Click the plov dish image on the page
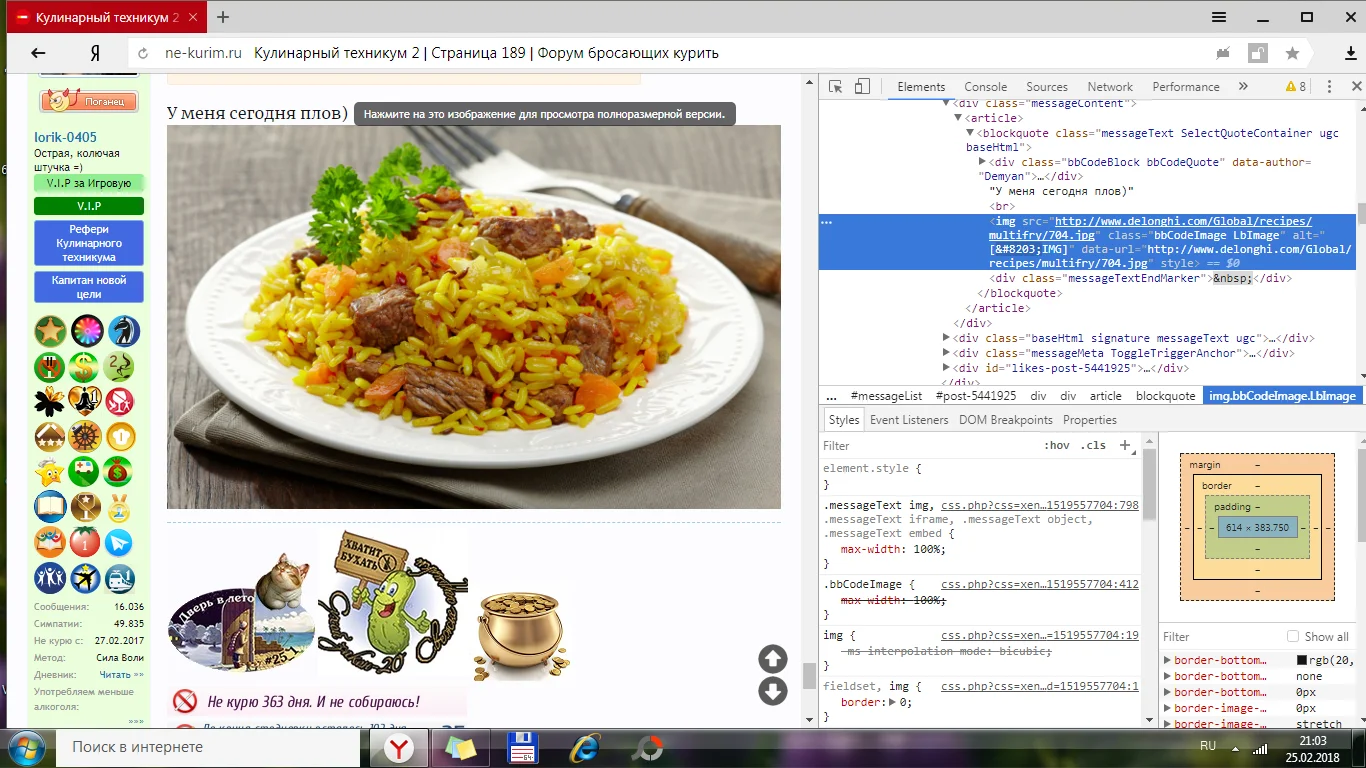The width and height of the screenshot is (1366, 768). pyautogui.click(x=474, y=317)
